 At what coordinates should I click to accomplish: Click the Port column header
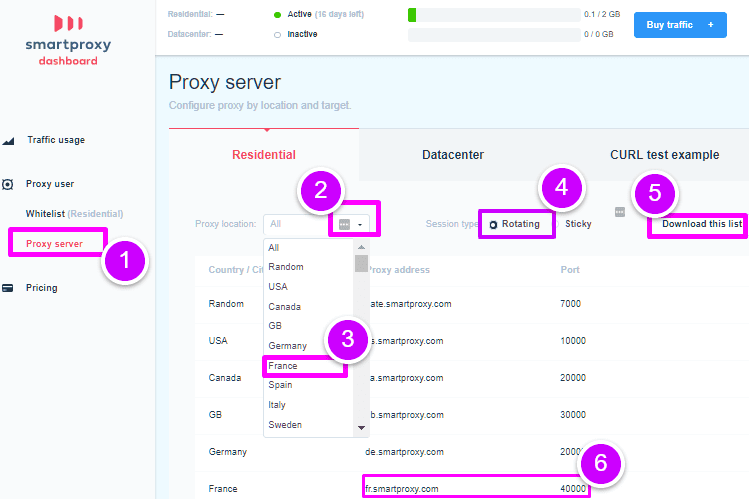(570, 270)
